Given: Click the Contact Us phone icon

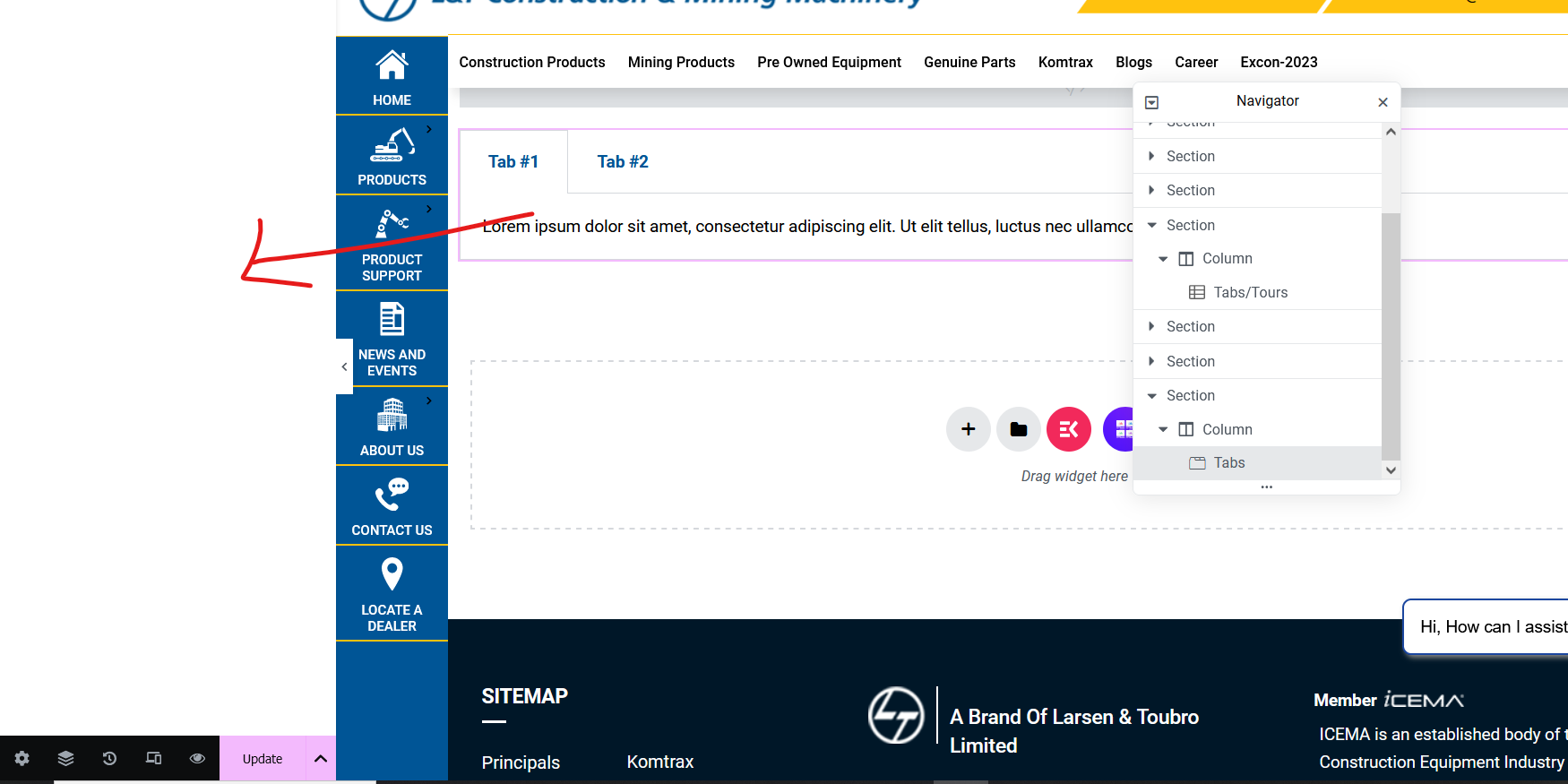Looking at the screenshot, I should 392,495.
